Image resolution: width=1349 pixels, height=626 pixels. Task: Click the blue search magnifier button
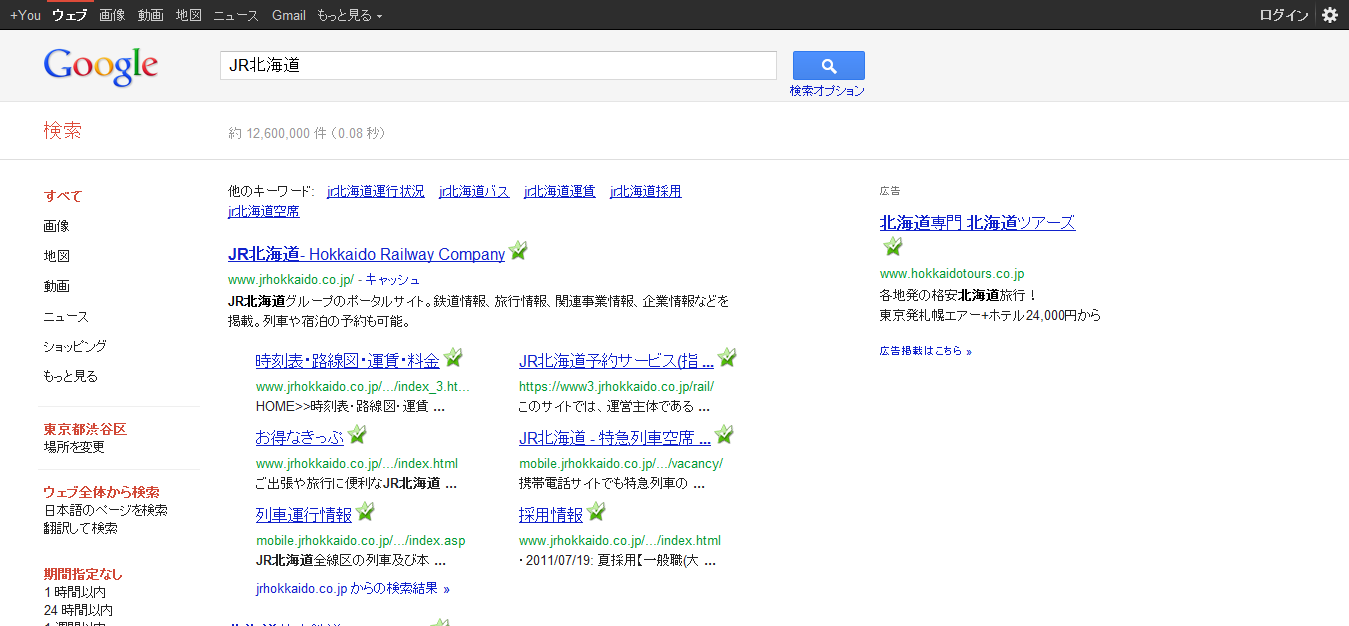(828, 66)
